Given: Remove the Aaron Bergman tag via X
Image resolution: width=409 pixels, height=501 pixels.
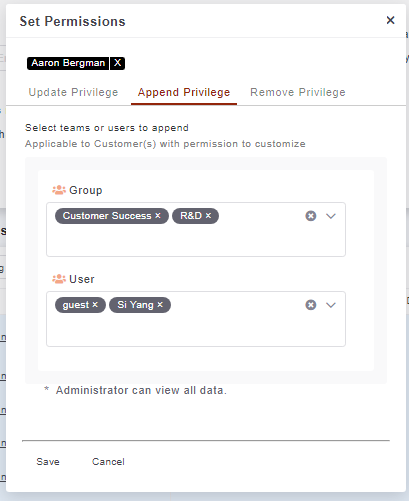Looking at the screenshot, I should [x=117, y=63].
